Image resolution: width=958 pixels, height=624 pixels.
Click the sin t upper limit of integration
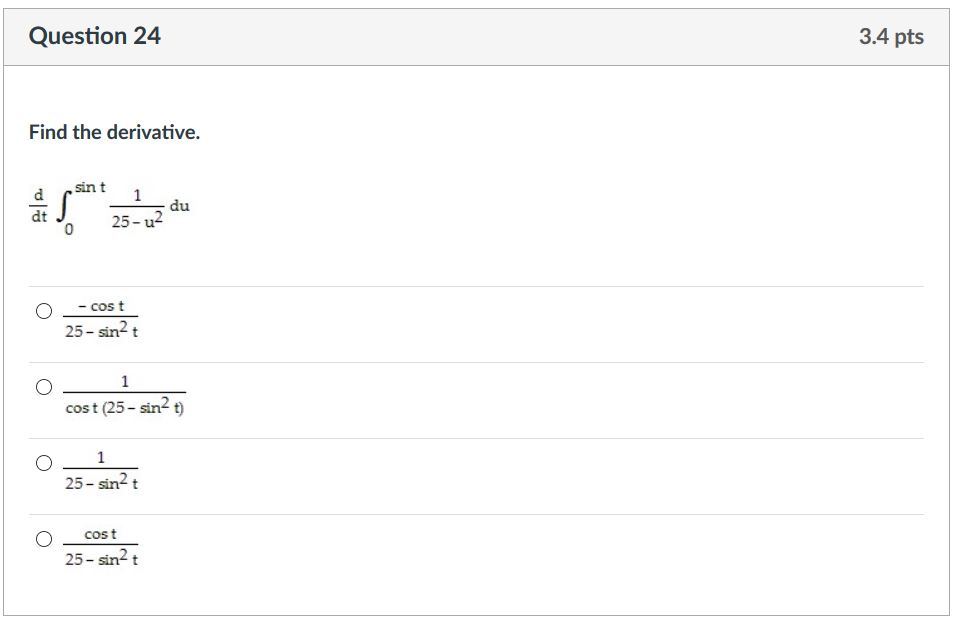(x=90, y=187)
